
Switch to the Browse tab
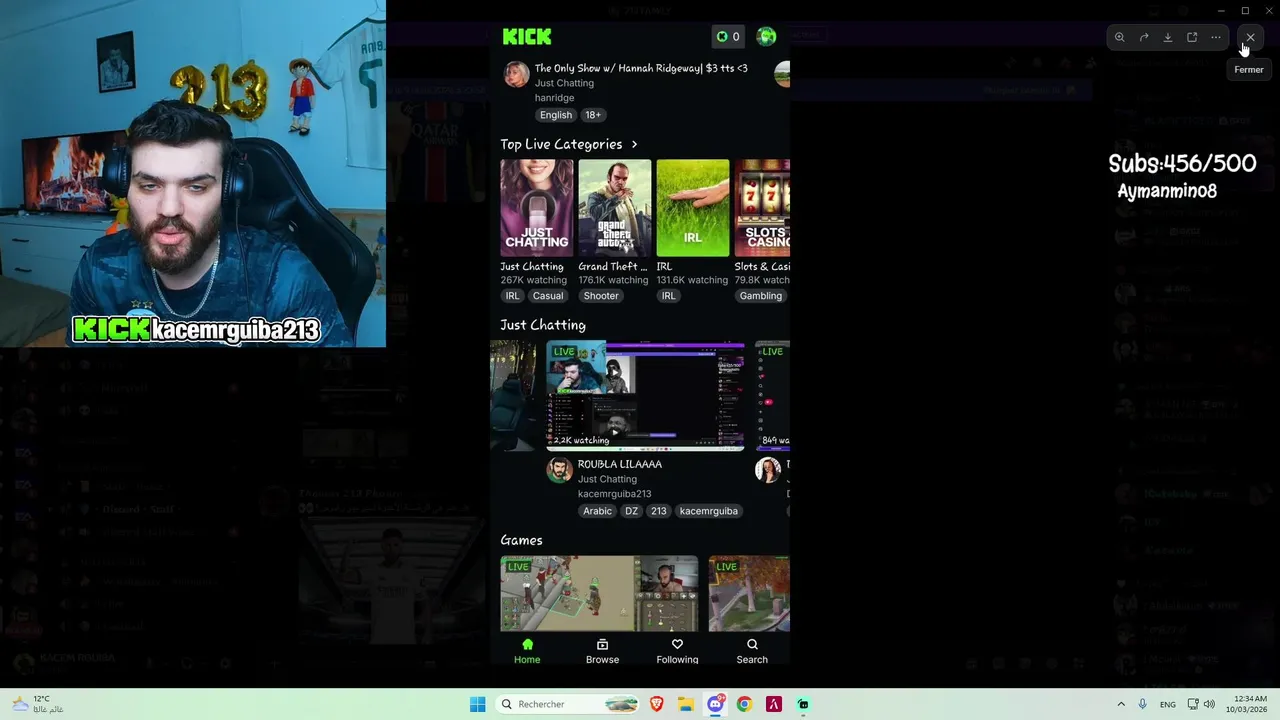[x=602, y=651]
